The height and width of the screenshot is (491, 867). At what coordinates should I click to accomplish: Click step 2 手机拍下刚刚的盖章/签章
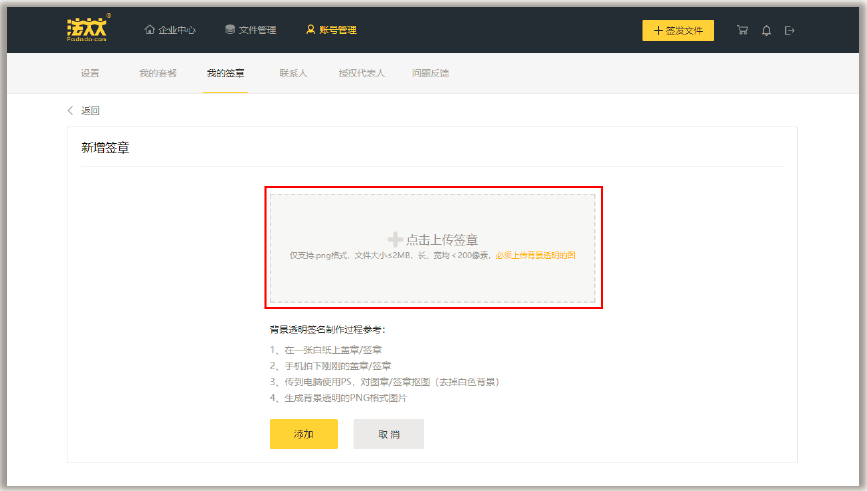point(331,366)
